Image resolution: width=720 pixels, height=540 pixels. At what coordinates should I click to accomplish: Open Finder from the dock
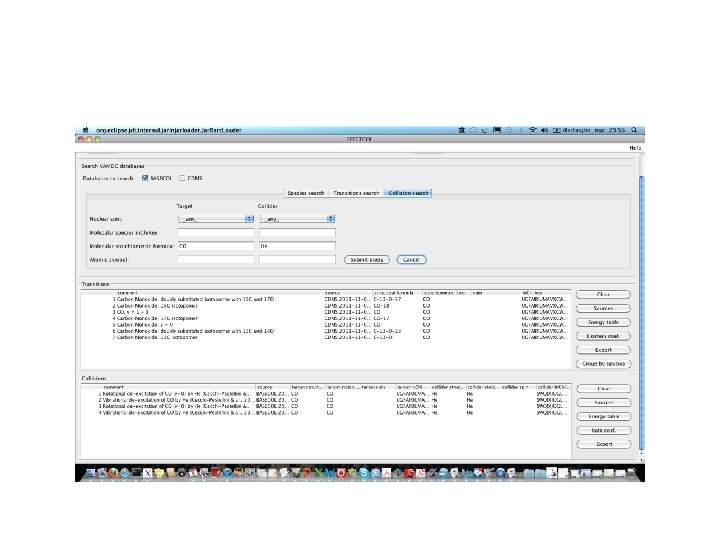90,472
